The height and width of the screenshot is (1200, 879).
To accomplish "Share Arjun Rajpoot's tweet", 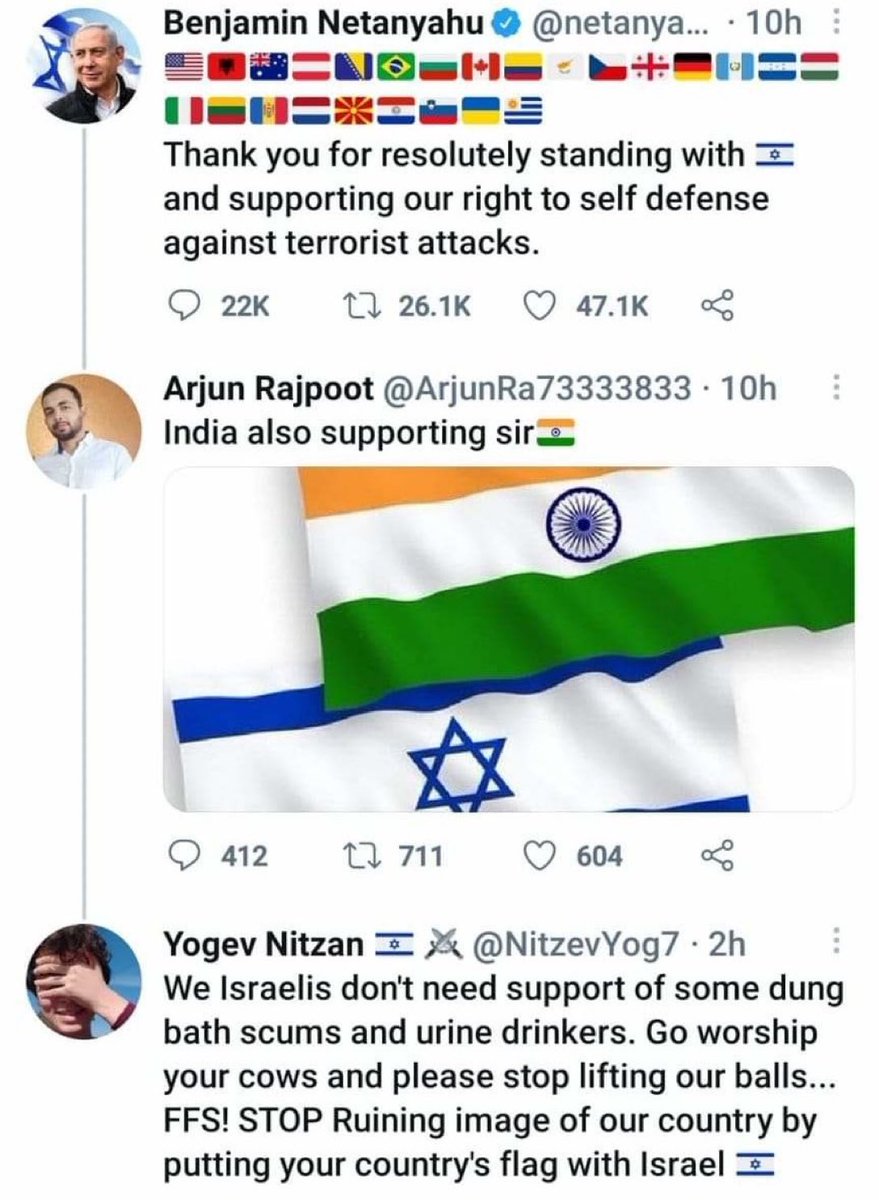I will point(717,856).
